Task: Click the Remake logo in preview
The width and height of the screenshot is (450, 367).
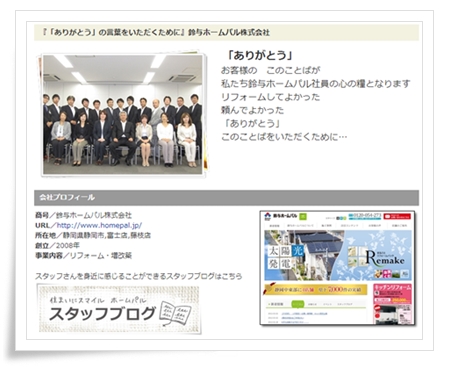Action: pos(384,258)
